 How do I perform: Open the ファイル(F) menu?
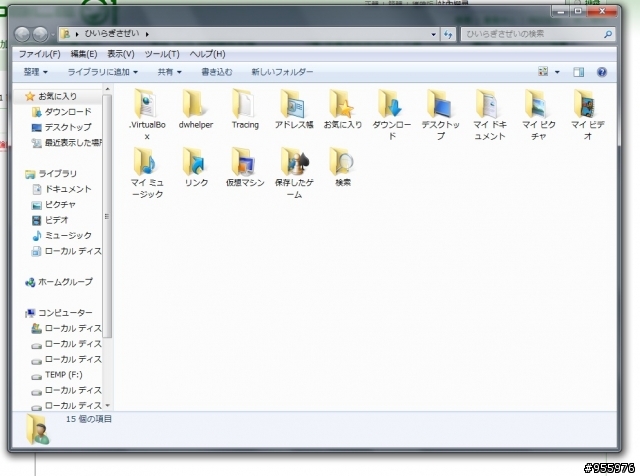pos(40,54)
